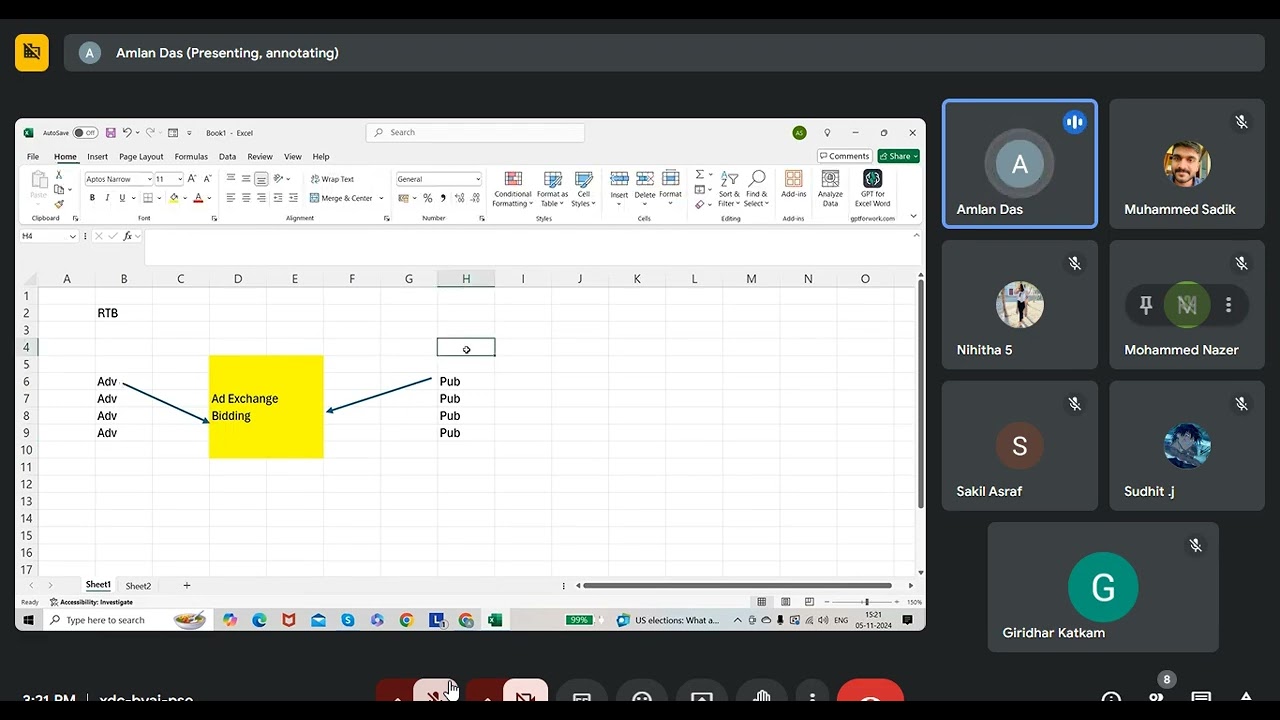Switch to the Data tab
This screenshot has width=1280, height=720.
(x=227, y=157)
